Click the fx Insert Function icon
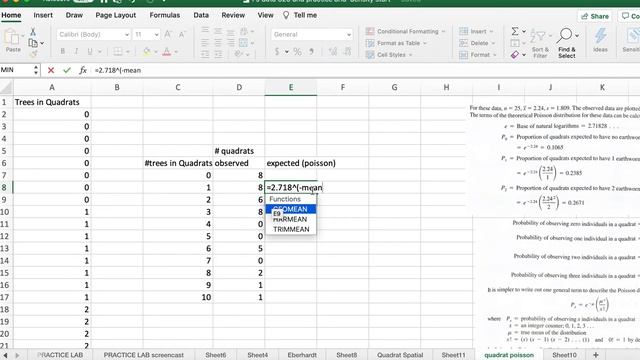 [83, 70]
